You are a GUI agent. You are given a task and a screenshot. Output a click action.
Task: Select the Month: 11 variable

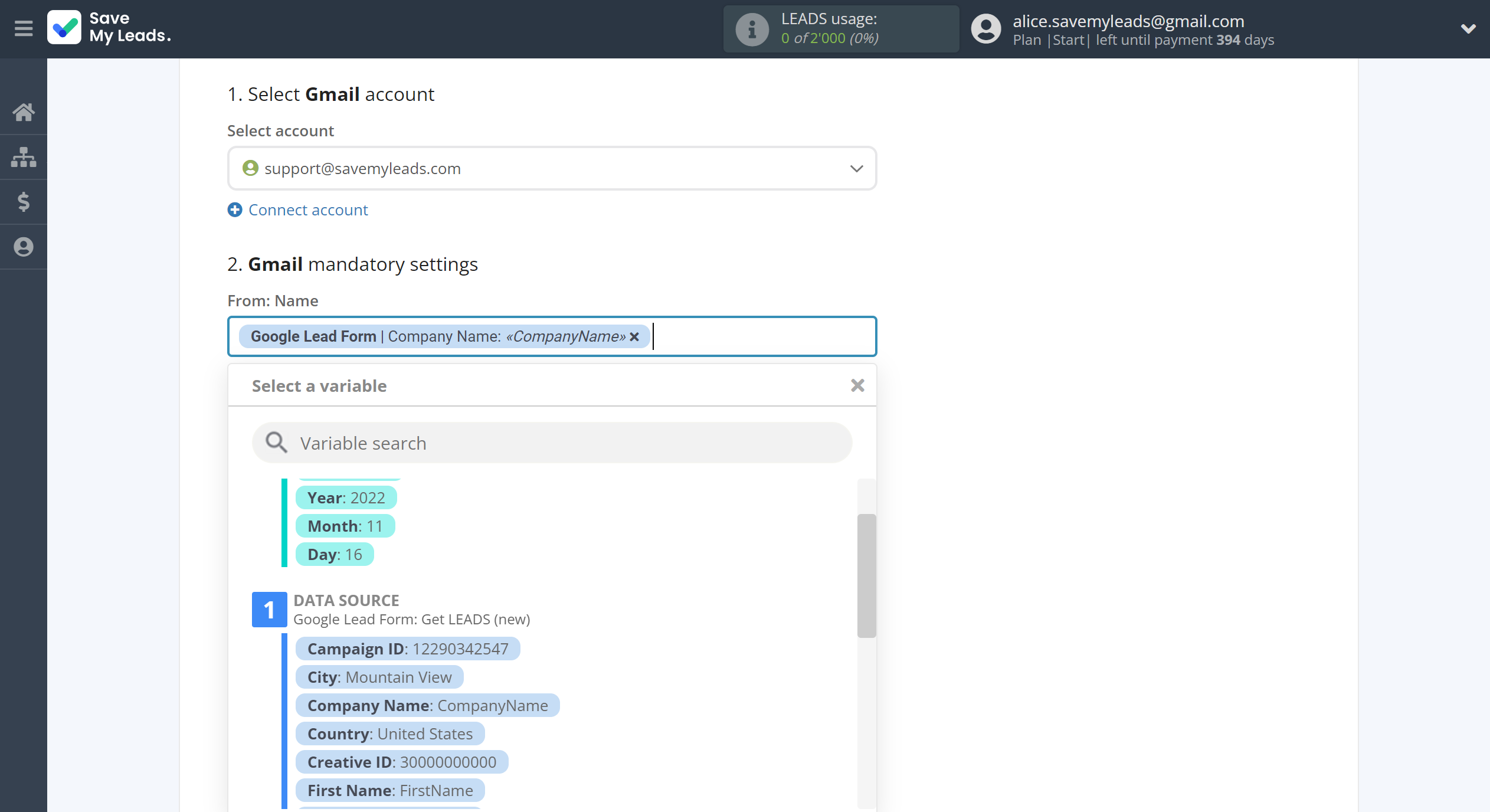coord(345,526)
